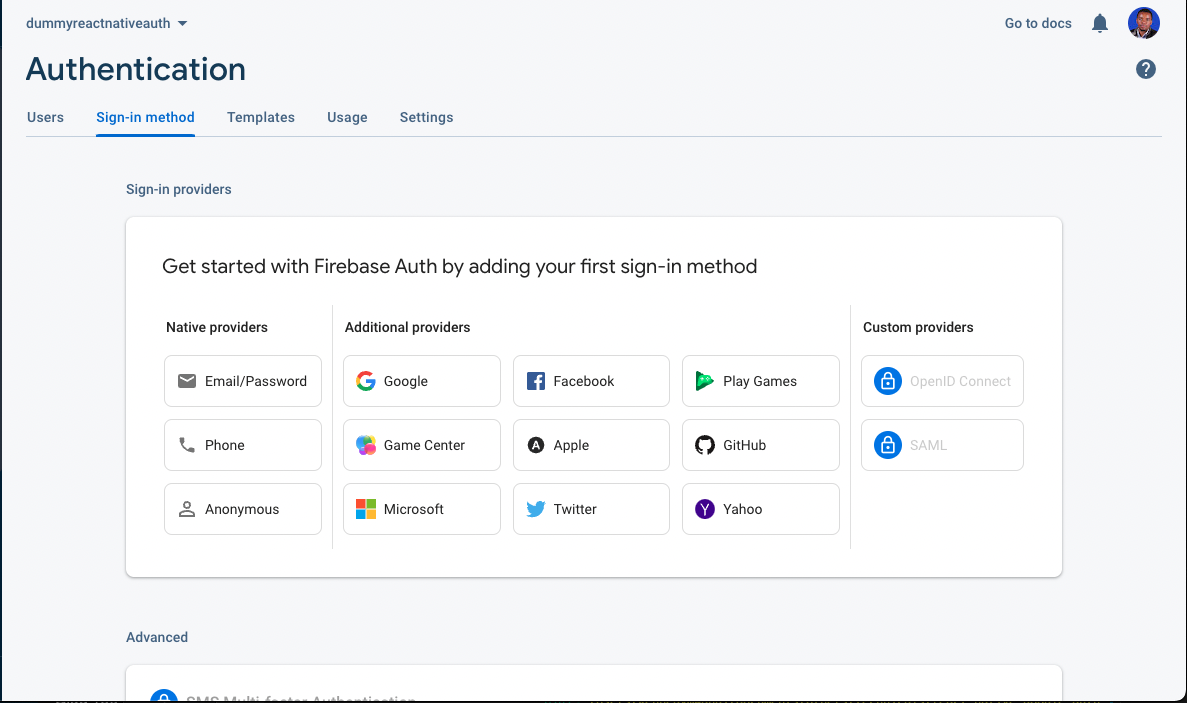Click the Twitter bird icon
The width and height of the screenshot is (1187, 703).
(x=535, y=509)
